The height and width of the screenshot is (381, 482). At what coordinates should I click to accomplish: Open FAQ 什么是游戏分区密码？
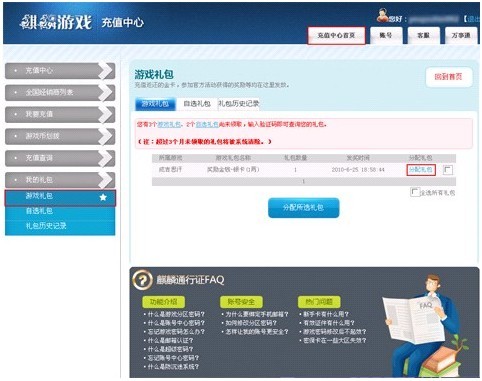[x=176, y=314]
